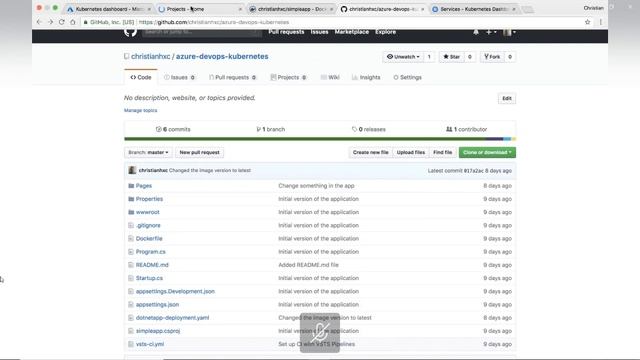Click the Startup.cs file icon
The height and width of the screenshot is (360, 640).
(x=131, y=278)
